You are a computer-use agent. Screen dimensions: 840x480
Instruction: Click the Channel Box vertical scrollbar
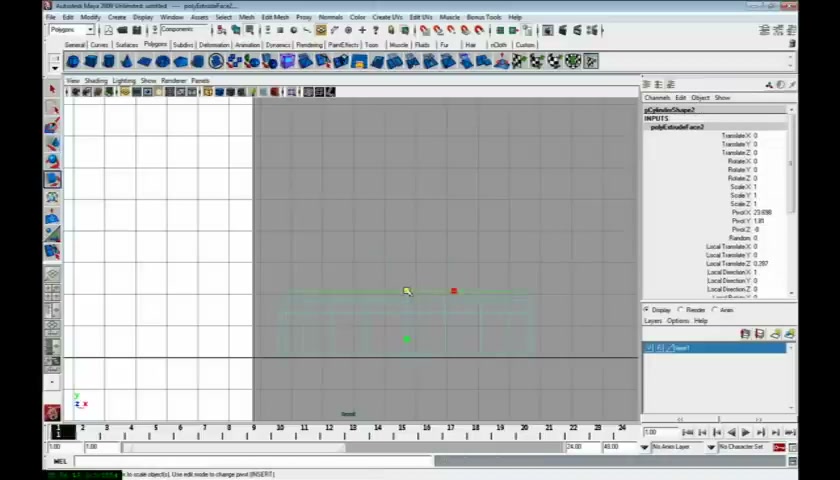792,201
